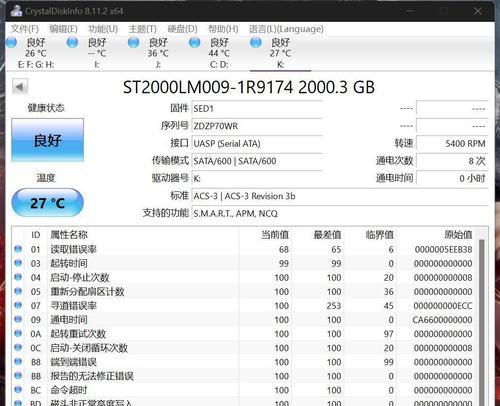Click the 转速 field showing 5400 RPM

(452, 144)
